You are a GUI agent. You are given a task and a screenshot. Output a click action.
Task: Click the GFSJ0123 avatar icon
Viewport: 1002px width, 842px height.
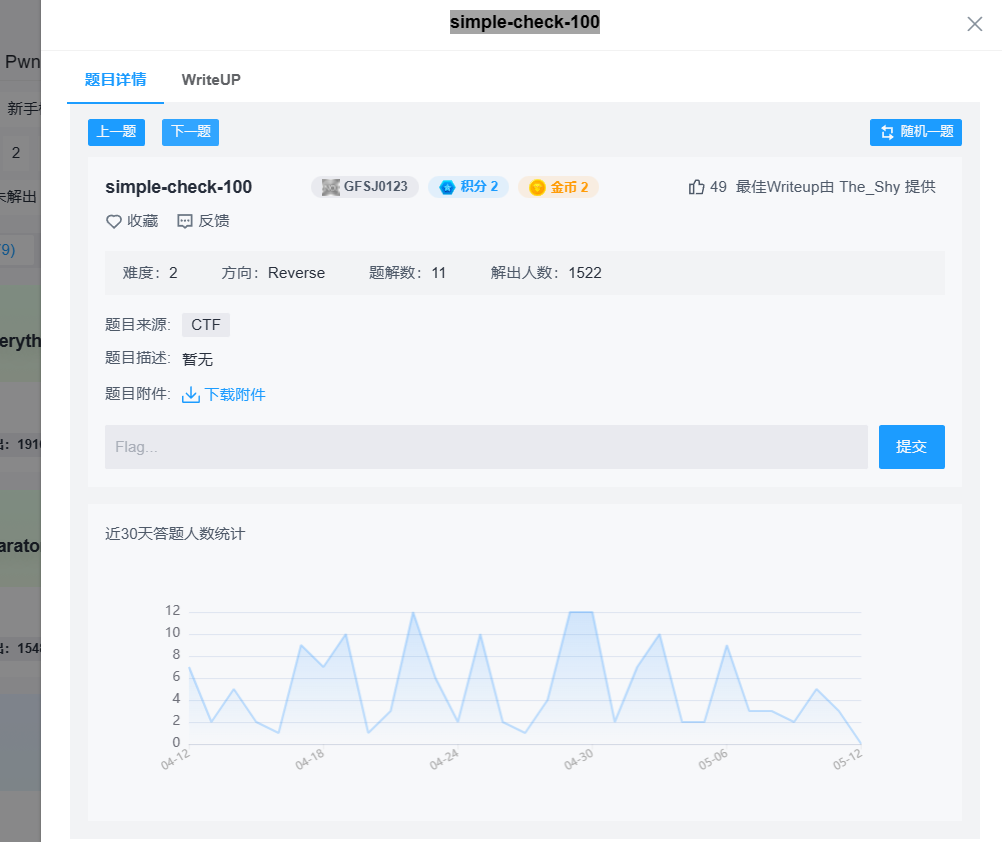click(x=331, y=187)
